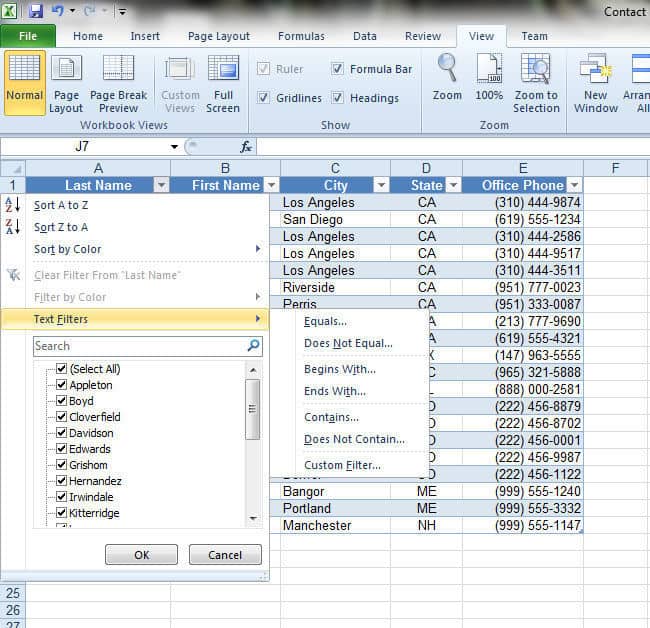Toggle the Gridlines checkbox
The image size is (650, 628).
pyautogui.click(x=263, y=98)
